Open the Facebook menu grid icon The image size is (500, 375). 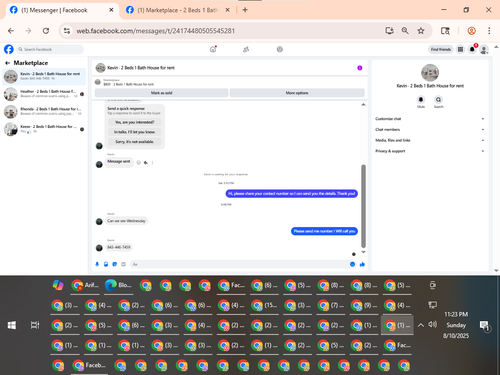460,49
